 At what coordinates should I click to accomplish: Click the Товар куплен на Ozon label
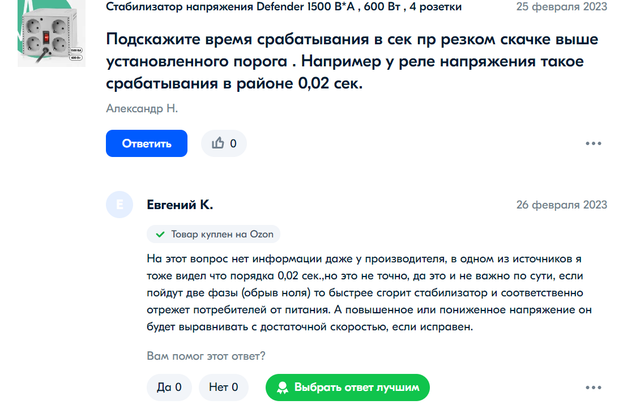[x=222, y=234]
